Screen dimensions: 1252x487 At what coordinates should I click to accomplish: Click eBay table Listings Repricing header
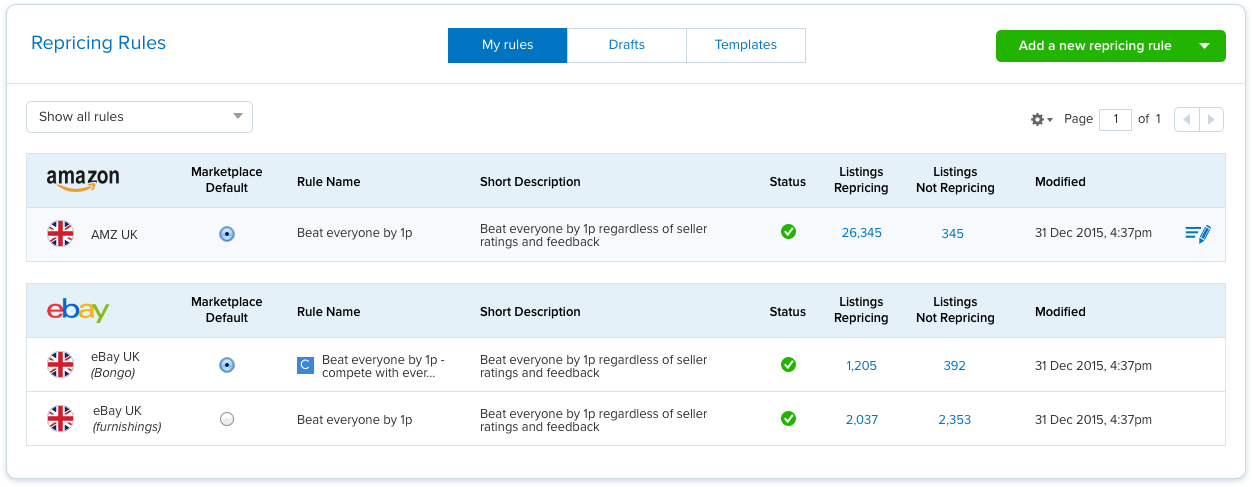pos(861,310)
